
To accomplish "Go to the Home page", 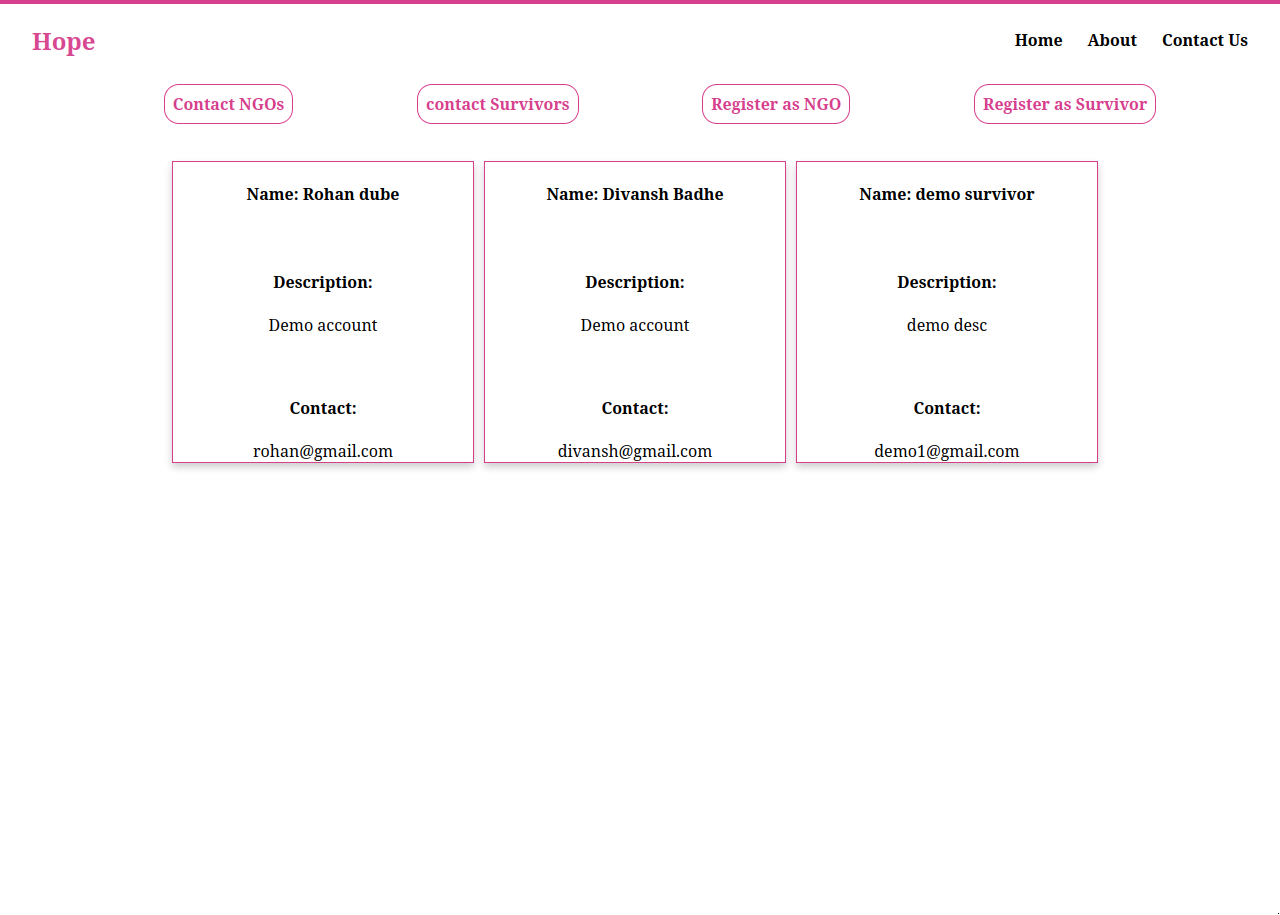I will 1038,40.
